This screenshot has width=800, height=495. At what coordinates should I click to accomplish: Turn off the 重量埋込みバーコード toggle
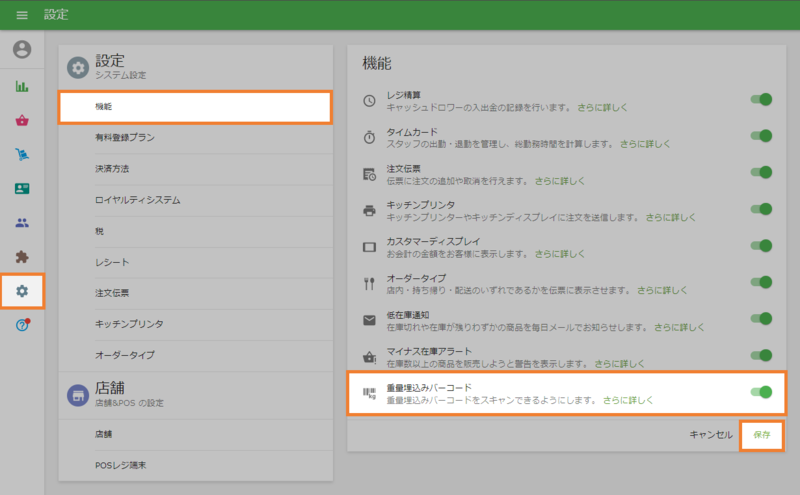(762, 392)
